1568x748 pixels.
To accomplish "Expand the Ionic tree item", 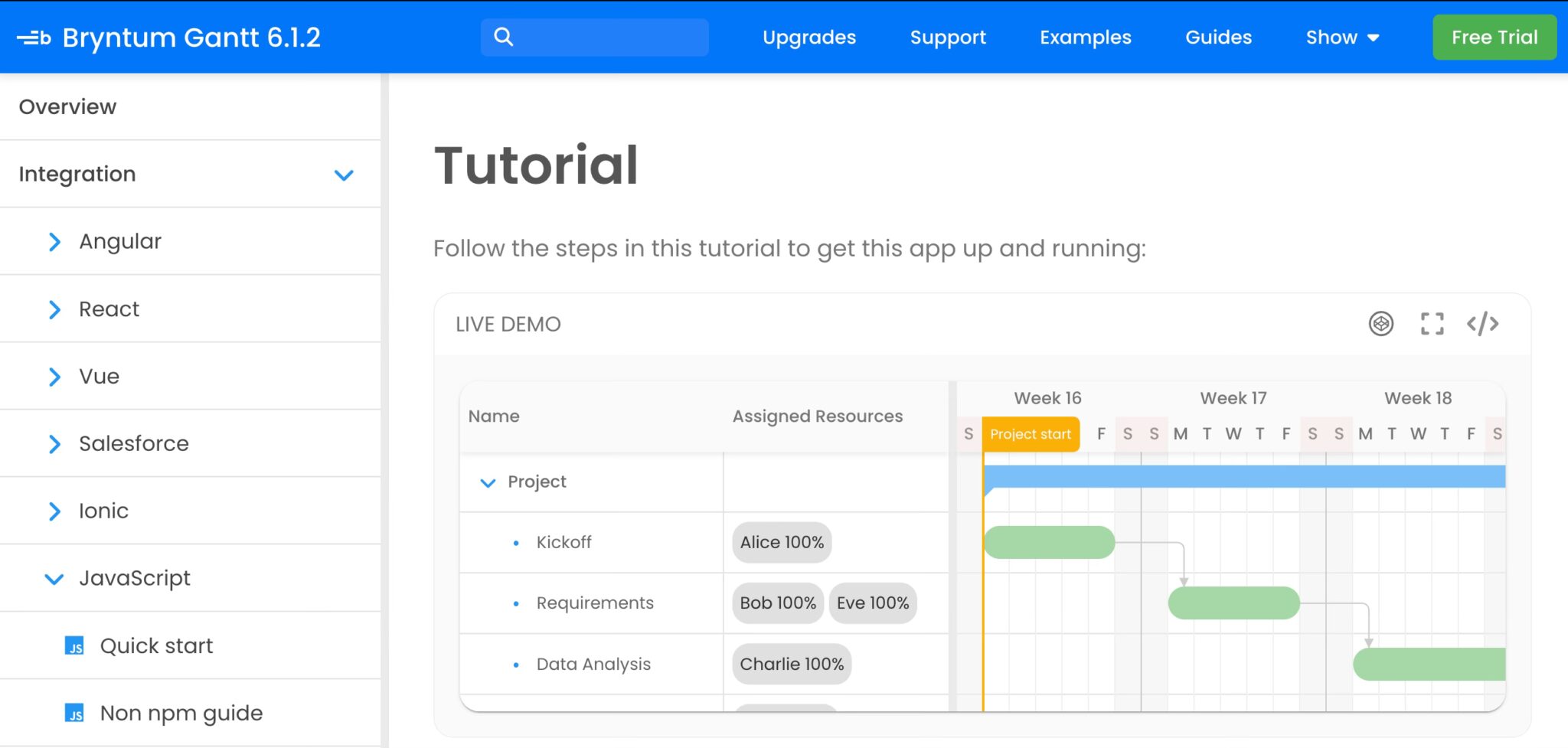I will pyautogui.click(x=54, y=511).
